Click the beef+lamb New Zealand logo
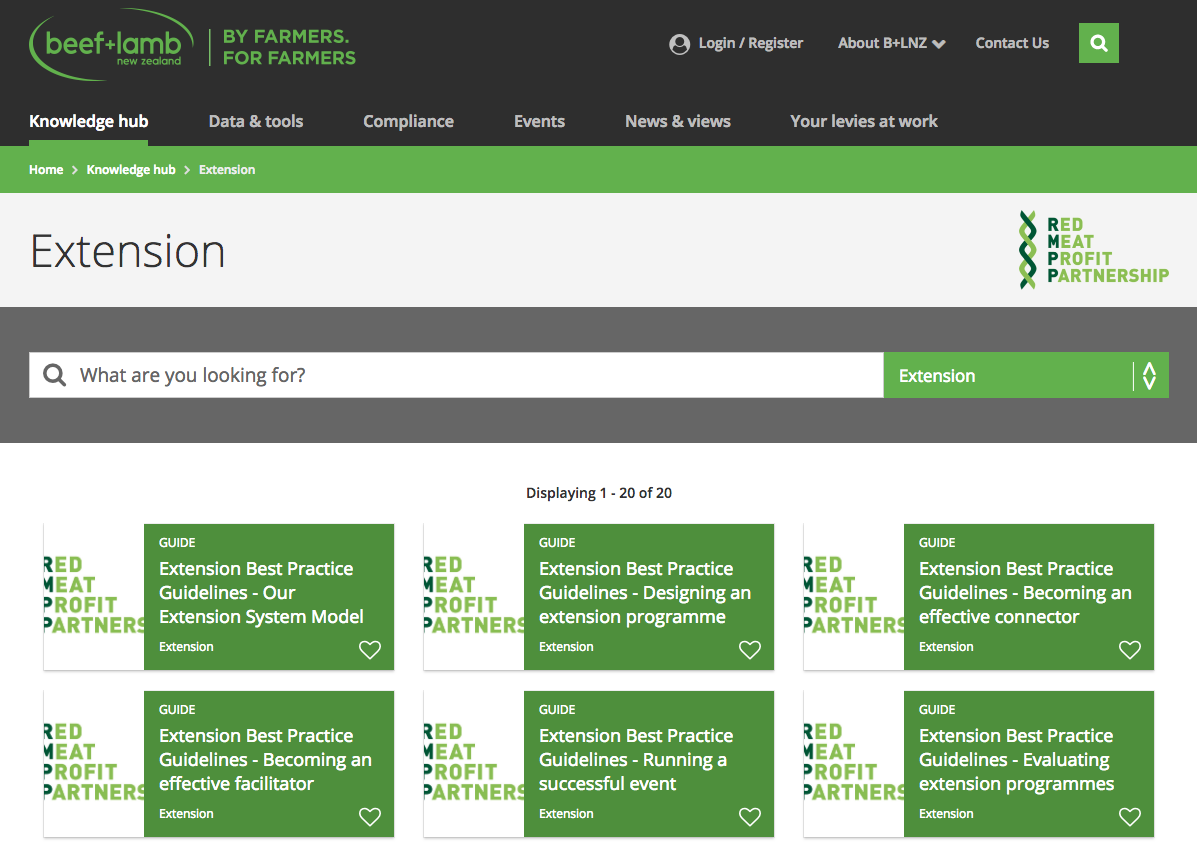 [x=110, y=44]
